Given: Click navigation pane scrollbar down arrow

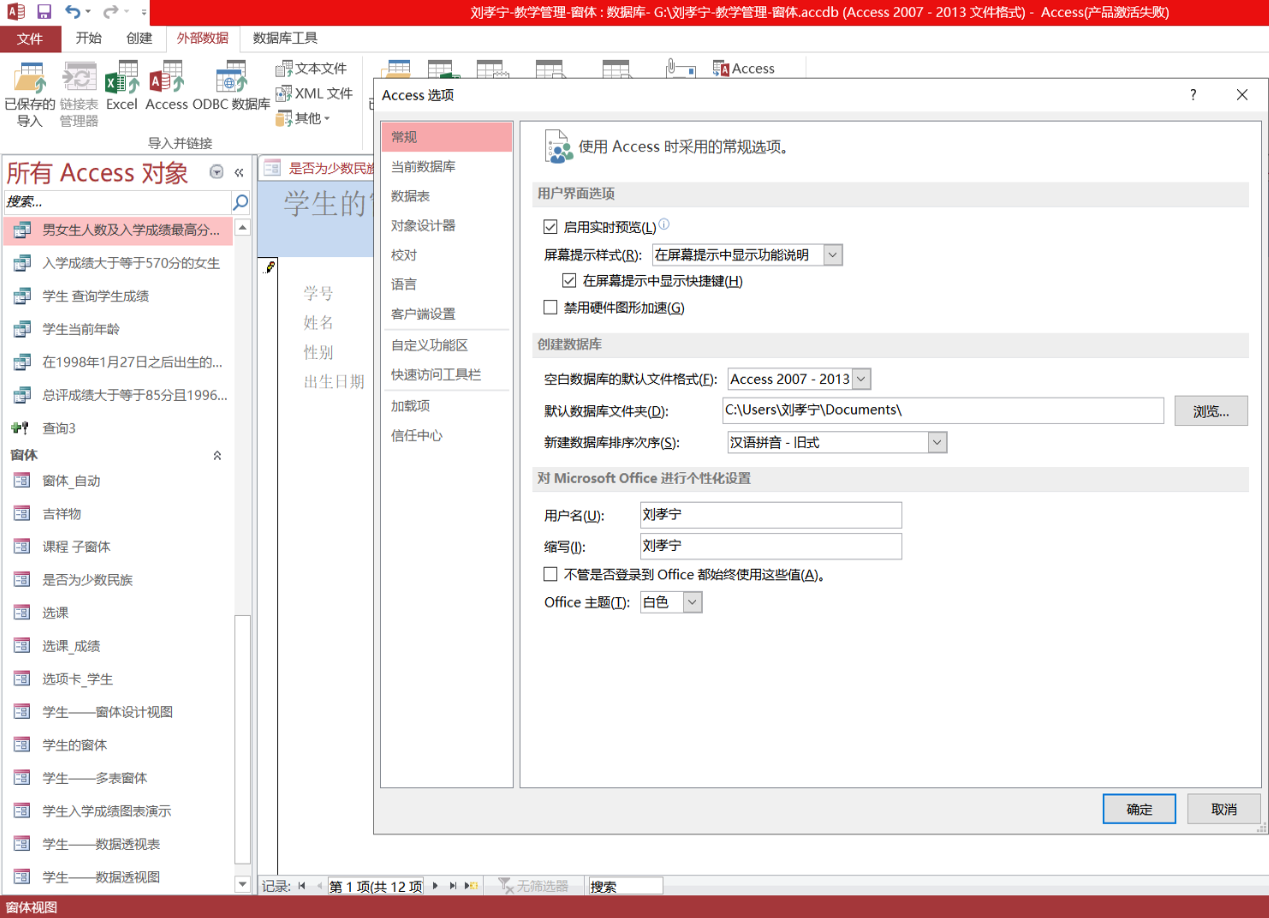Looking at the screenshot, I should click(x=241, y=884).
